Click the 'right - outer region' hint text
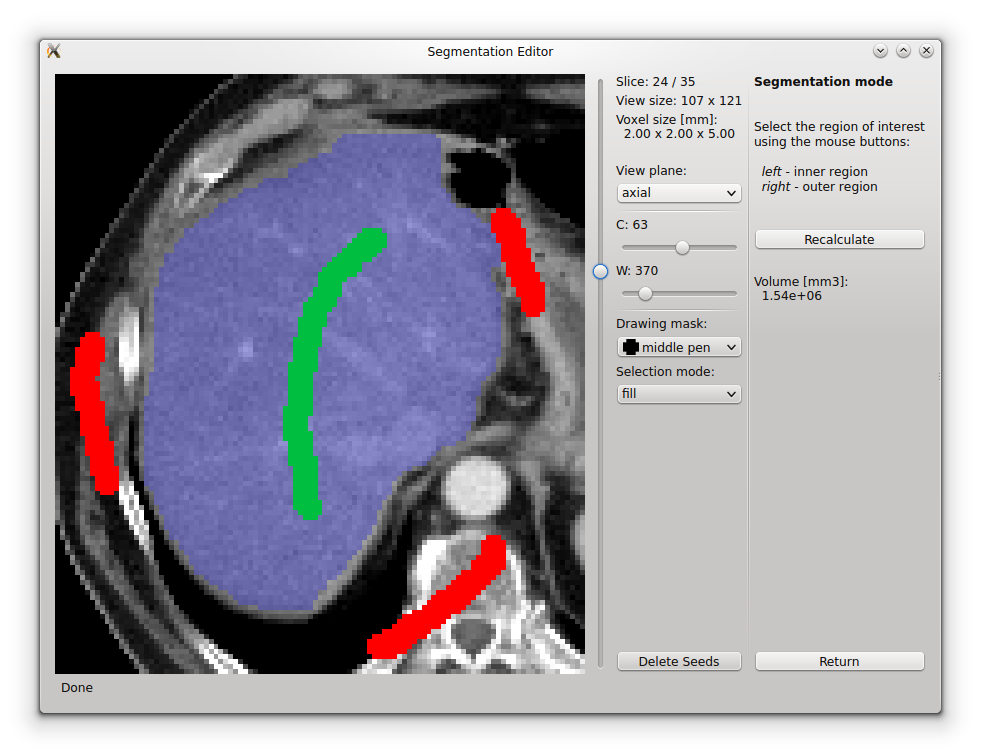This screenshot has height=753, width=981. pos(820,186)
